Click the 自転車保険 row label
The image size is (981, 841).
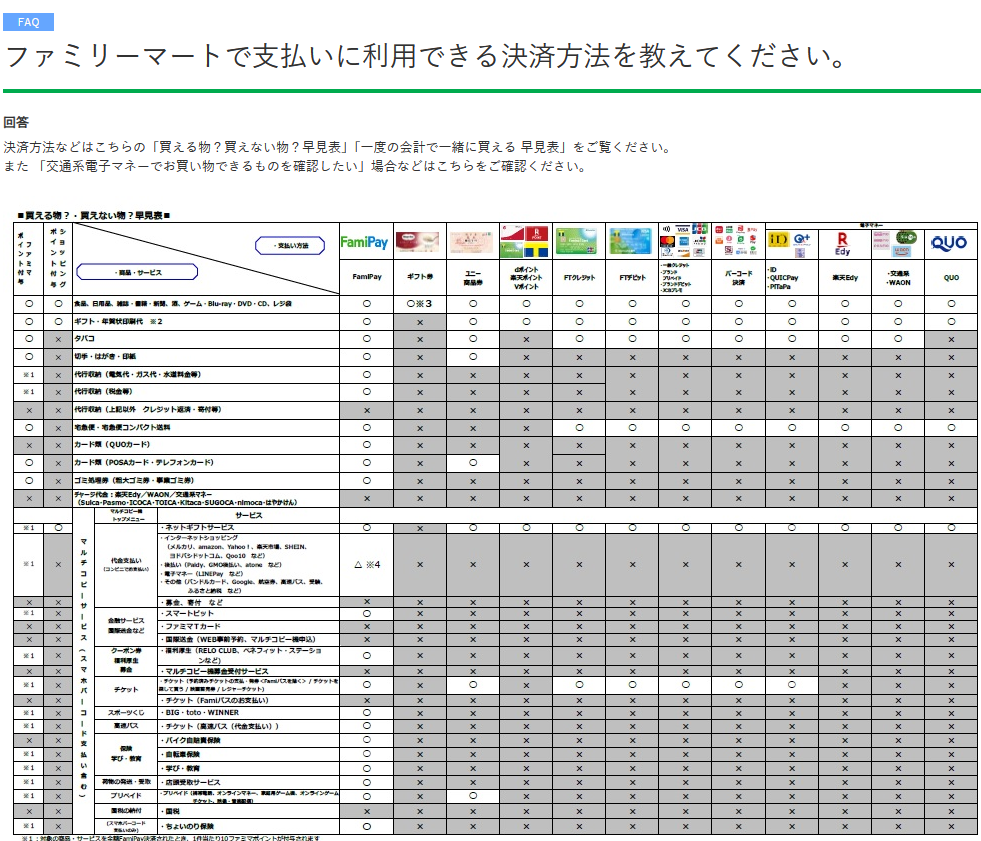tap(180, 754)
